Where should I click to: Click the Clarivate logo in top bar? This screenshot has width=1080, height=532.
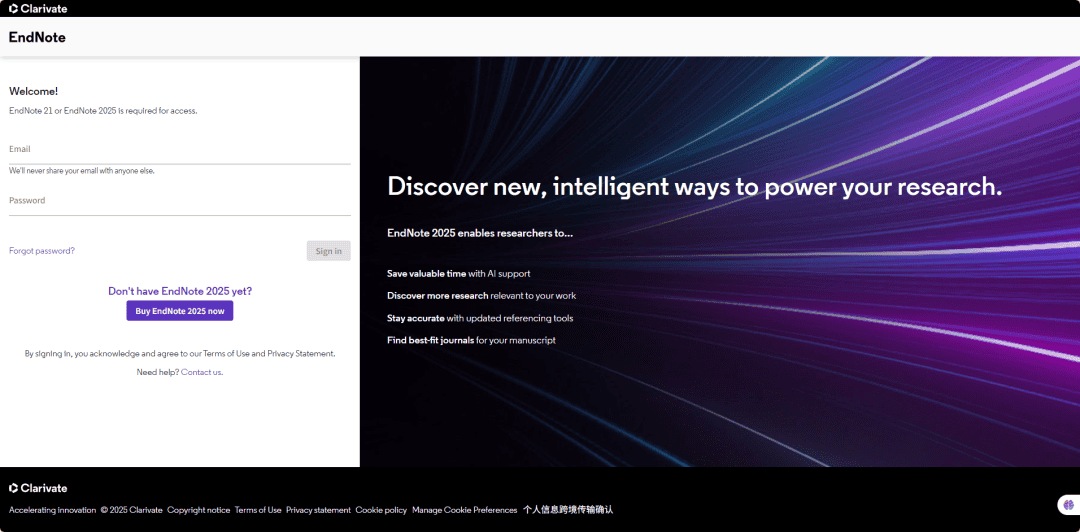coord(38,8)
